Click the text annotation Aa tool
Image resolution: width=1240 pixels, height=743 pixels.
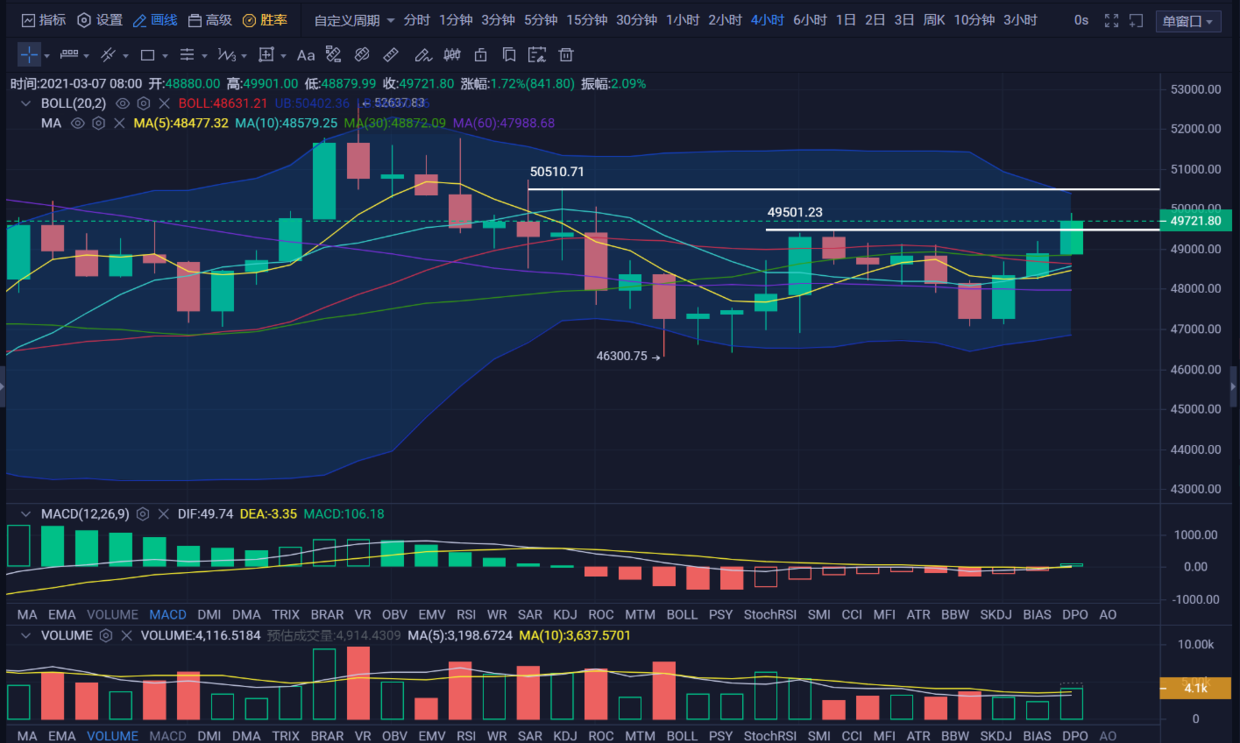click(x=306, y=55)
